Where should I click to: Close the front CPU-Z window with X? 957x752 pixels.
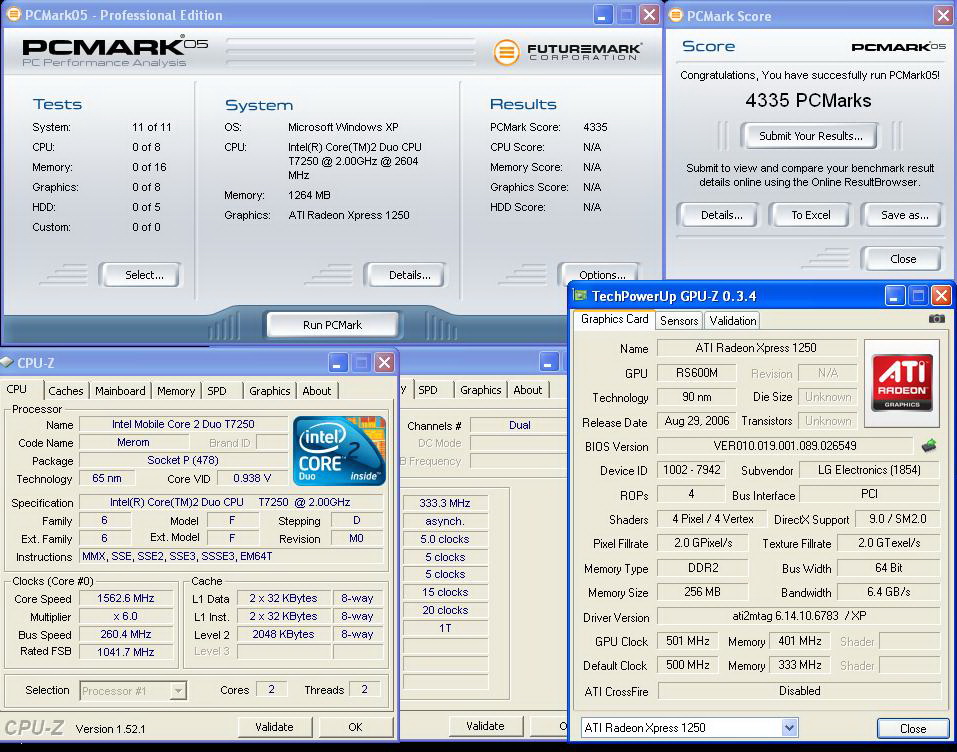tap(385, 363)
